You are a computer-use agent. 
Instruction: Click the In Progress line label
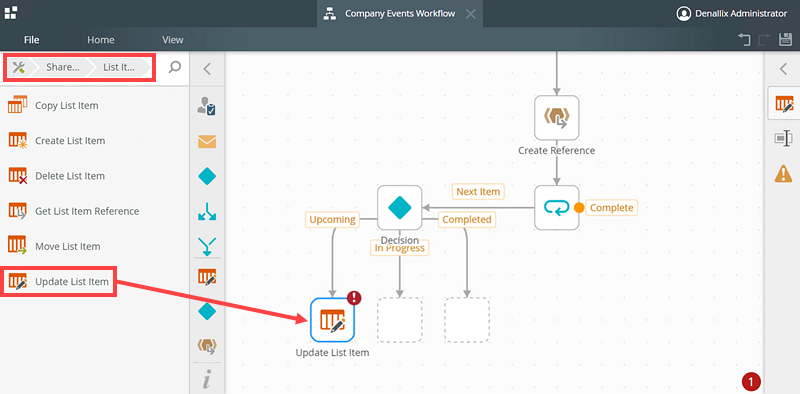[399, 248]
